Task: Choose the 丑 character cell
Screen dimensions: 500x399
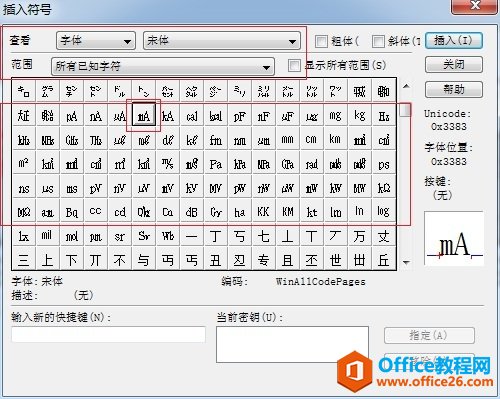Action: 216,258
